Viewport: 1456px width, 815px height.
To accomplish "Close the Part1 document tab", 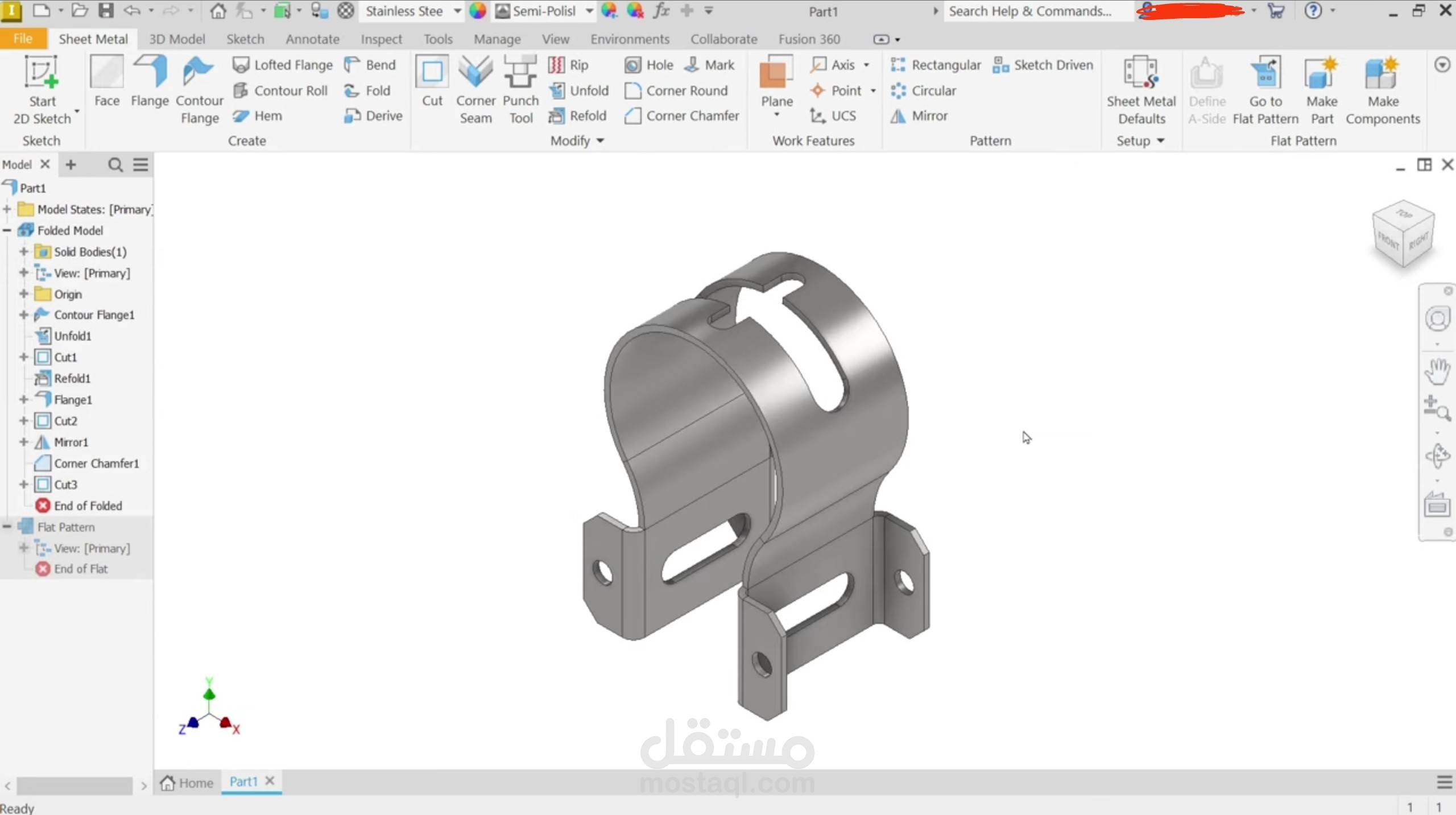I will click(x=270, y=781).
